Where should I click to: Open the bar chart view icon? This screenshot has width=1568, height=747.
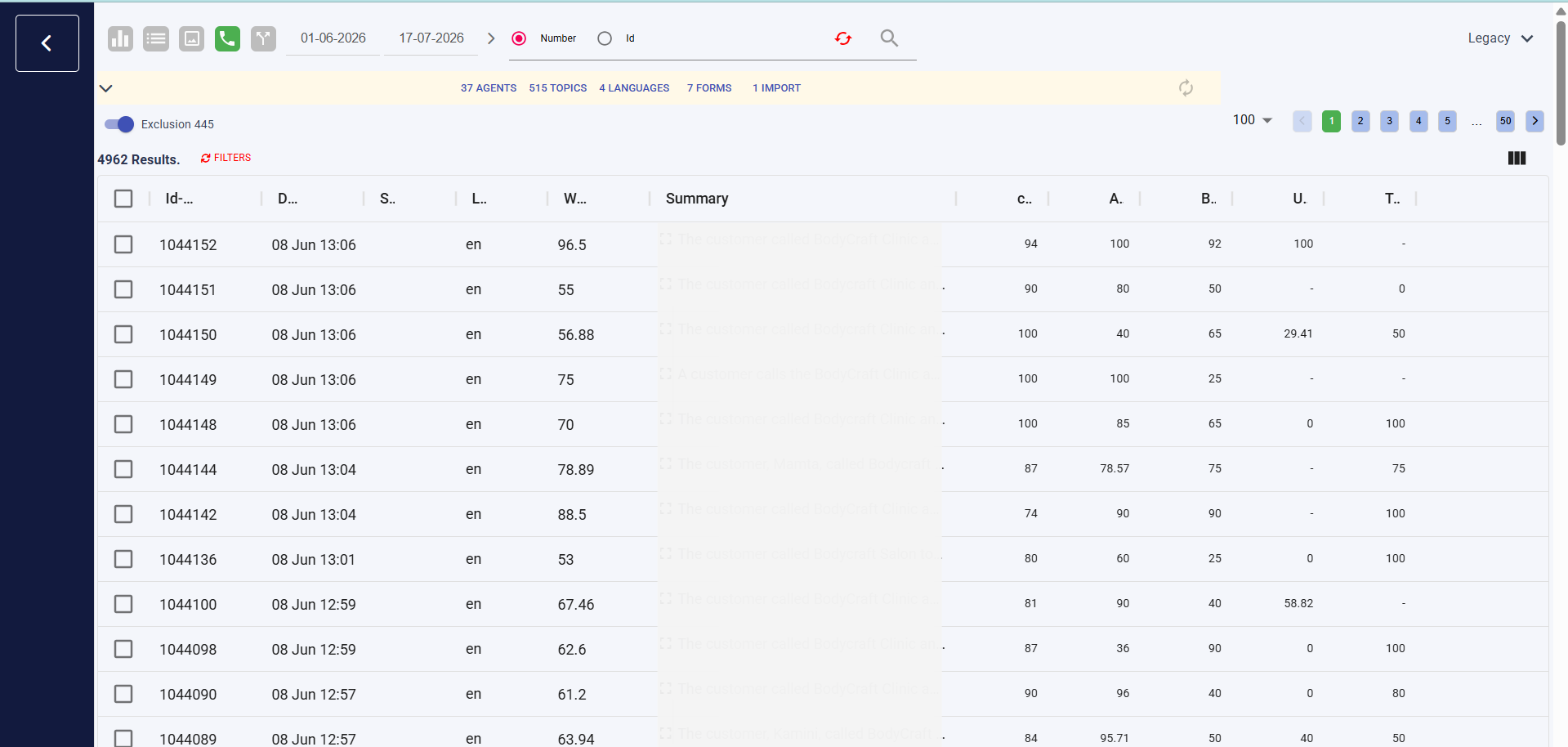point(120,38)
